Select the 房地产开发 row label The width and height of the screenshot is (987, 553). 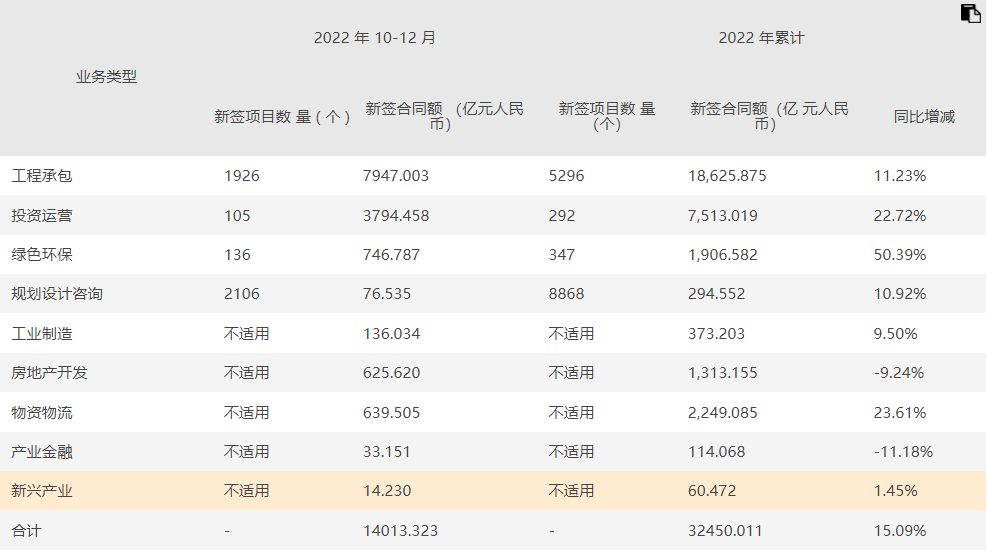tap(49, 373)
